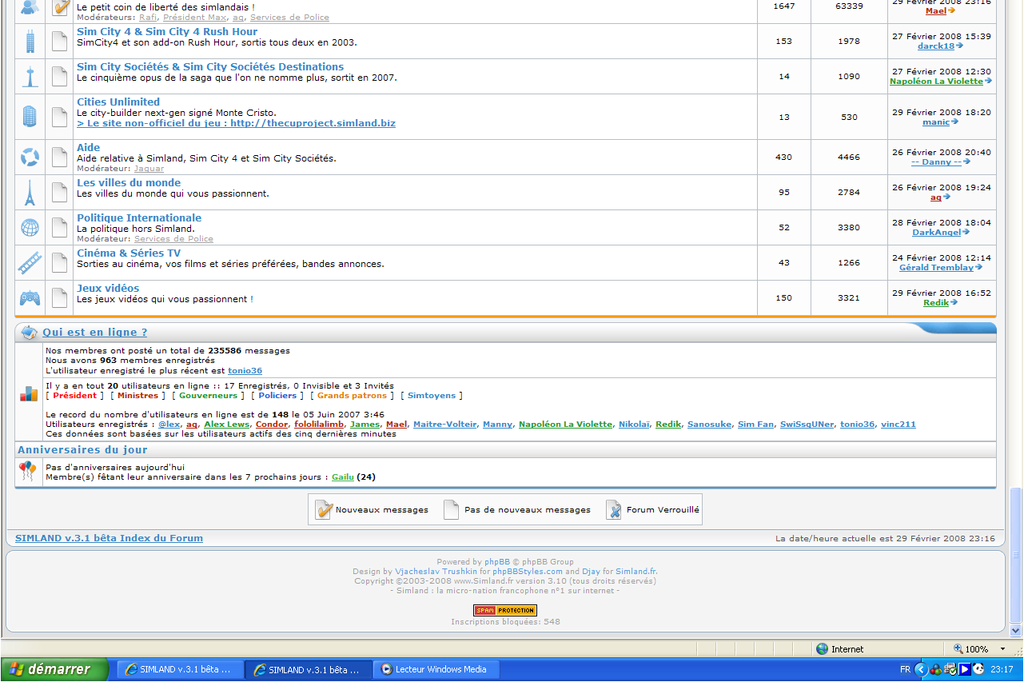Click the arrow icon next to Redik
This screenshot has height=682, width=1024.
click(954, 303)
